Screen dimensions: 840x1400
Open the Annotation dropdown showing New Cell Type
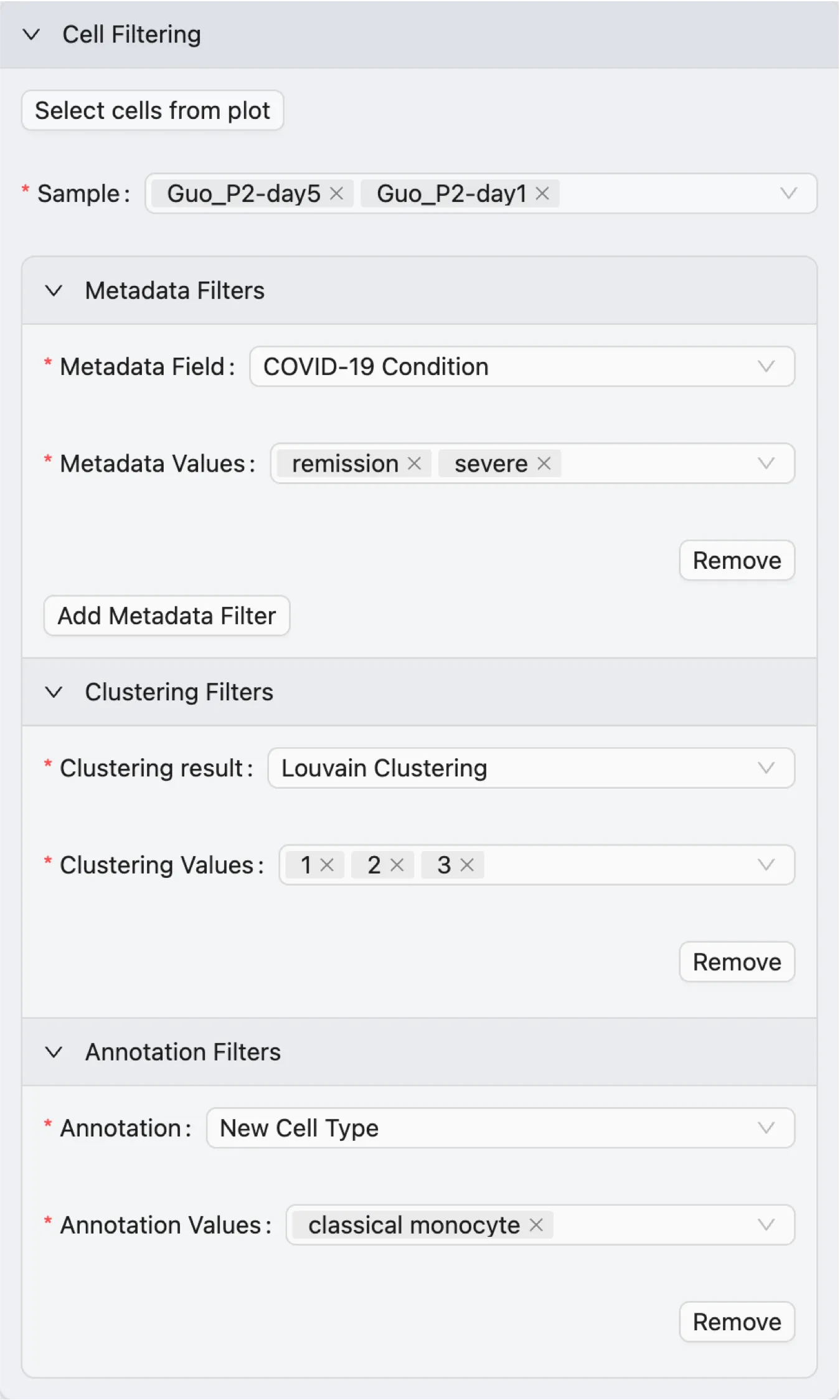point(500,1128)
